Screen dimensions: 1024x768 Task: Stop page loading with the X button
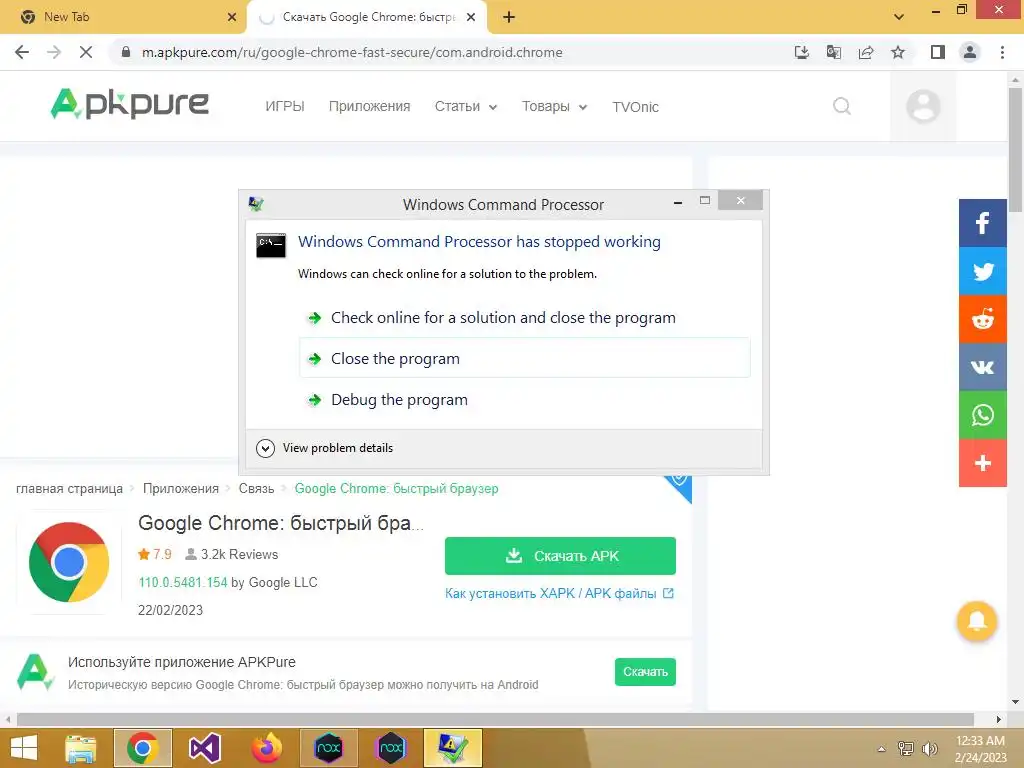coord(86,52)
